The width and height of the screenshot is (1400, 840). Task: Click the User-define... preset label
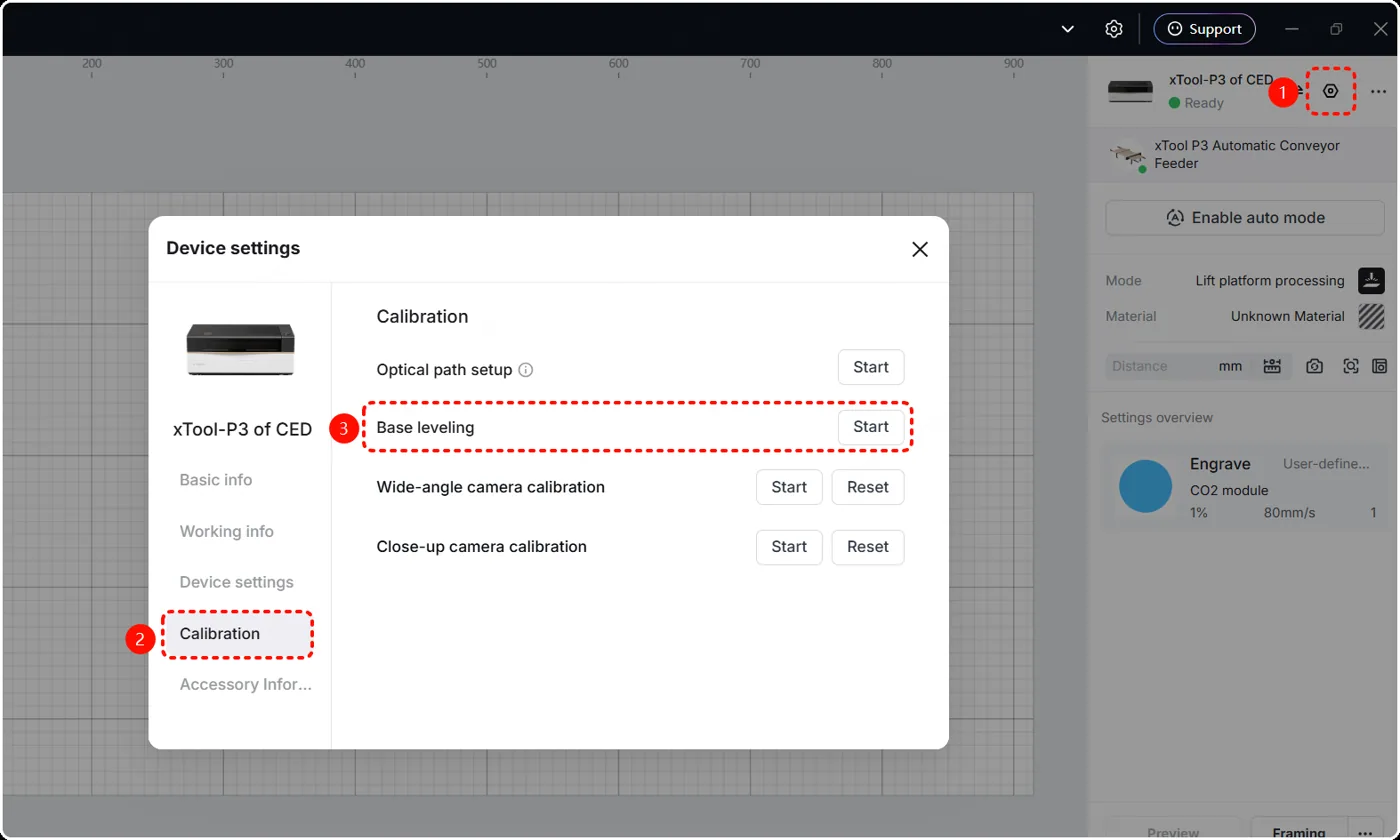(1326, 464)
